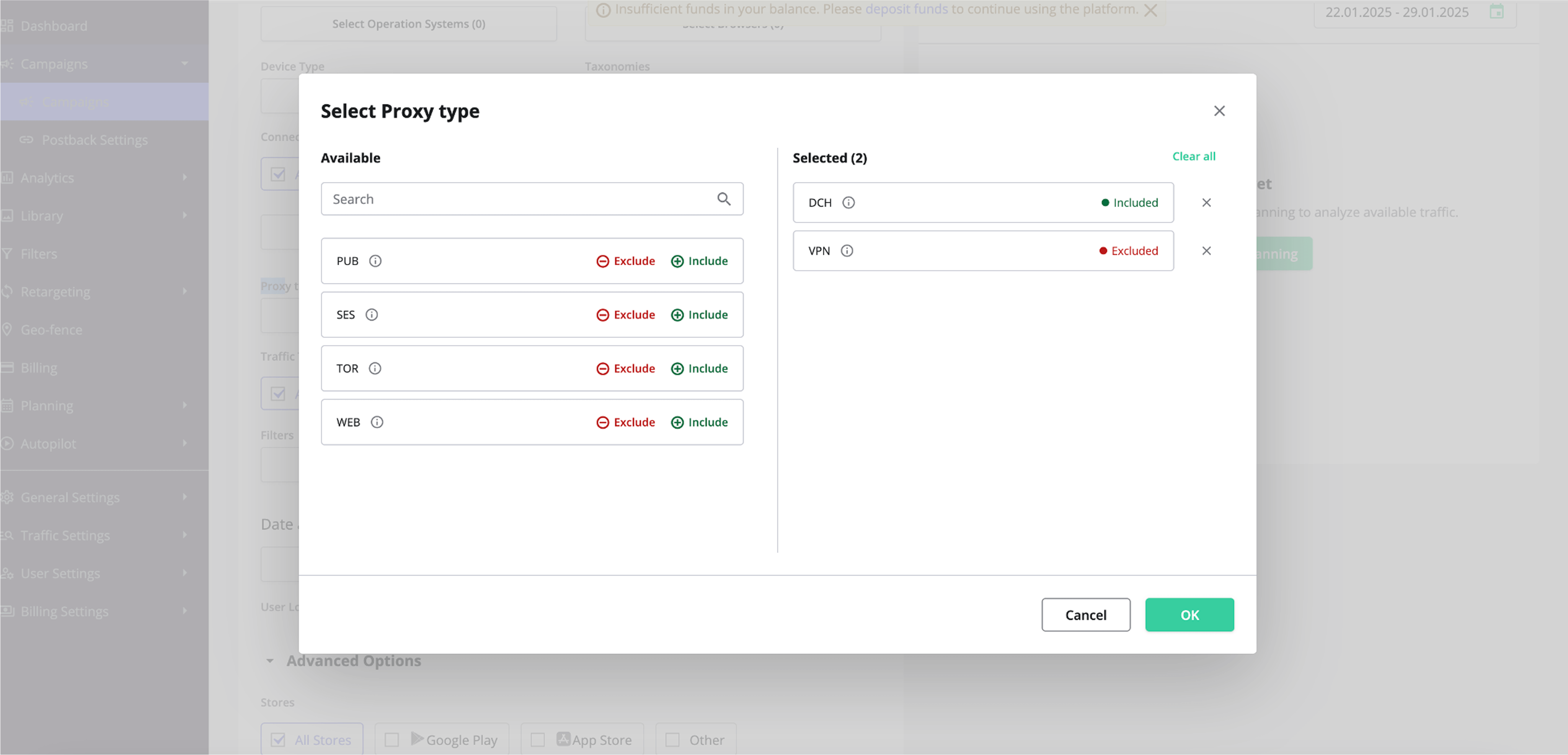The image size is (1568, 755).
Task: Close the Select Proxy type dialog
Action: coord(1219,111)
